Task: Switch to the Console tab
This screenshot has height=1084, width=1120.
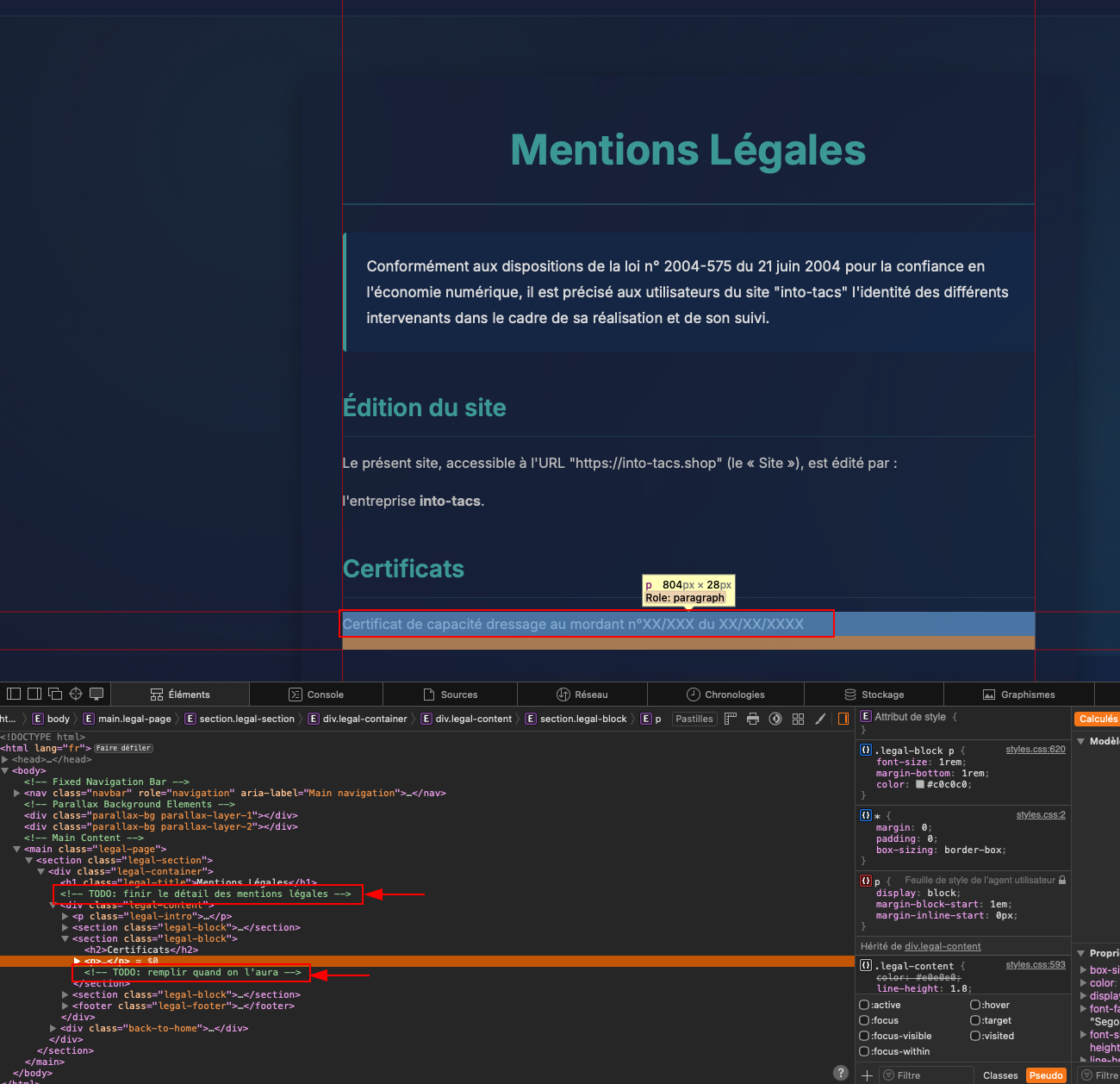Action: coord(316,695)
